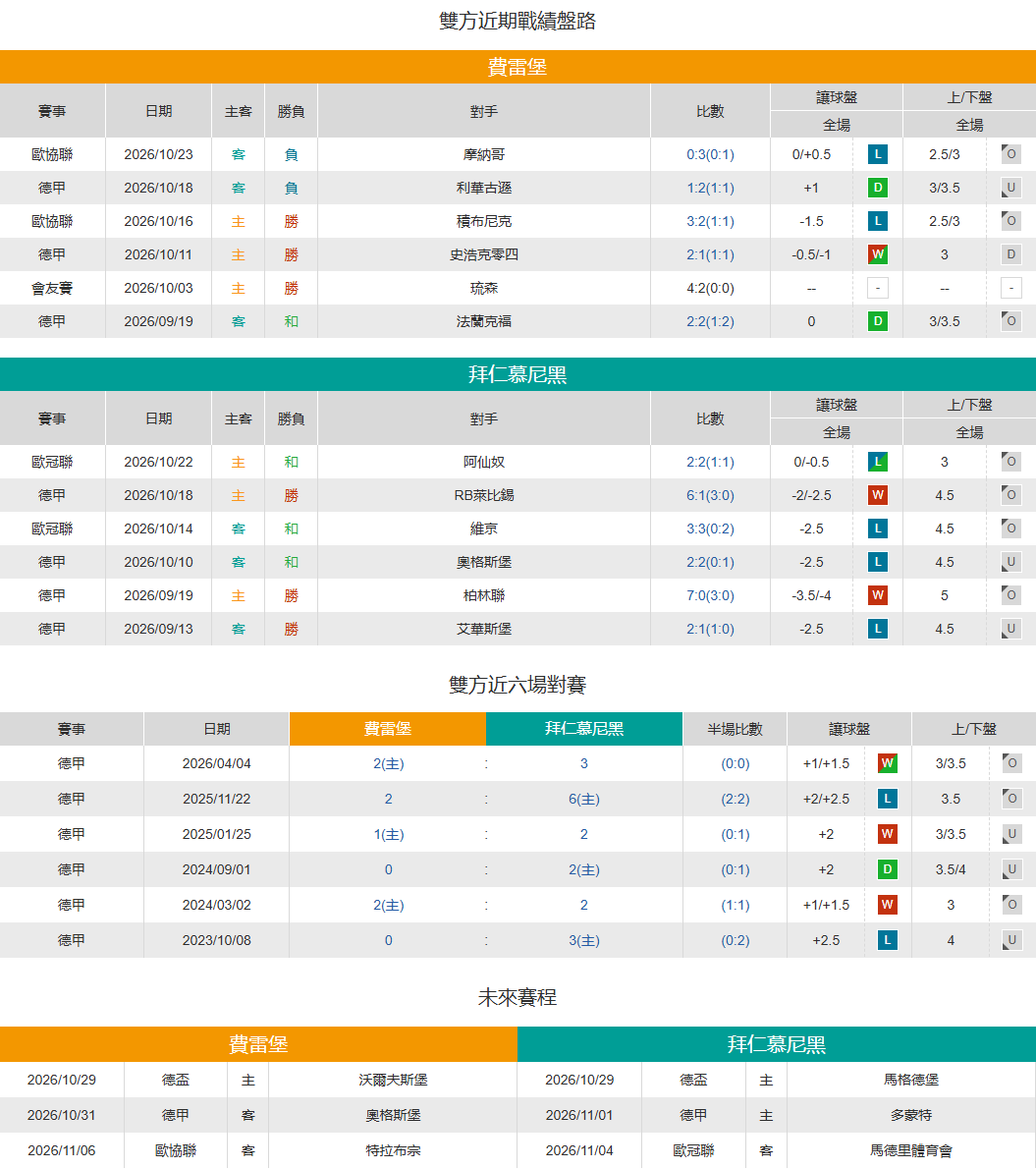Open the 7:0(3:0) score link against 柏林聯
Screen dimensions: 1036x1169
coord(710,595)
